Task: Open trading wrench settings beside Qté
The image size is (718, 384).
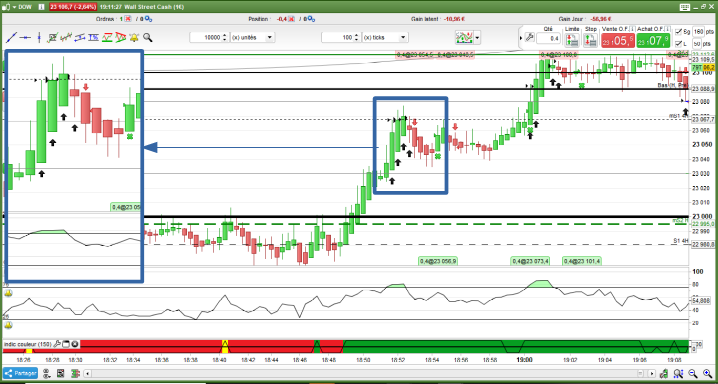Action: pyautogui.click(x=529, y=38)
